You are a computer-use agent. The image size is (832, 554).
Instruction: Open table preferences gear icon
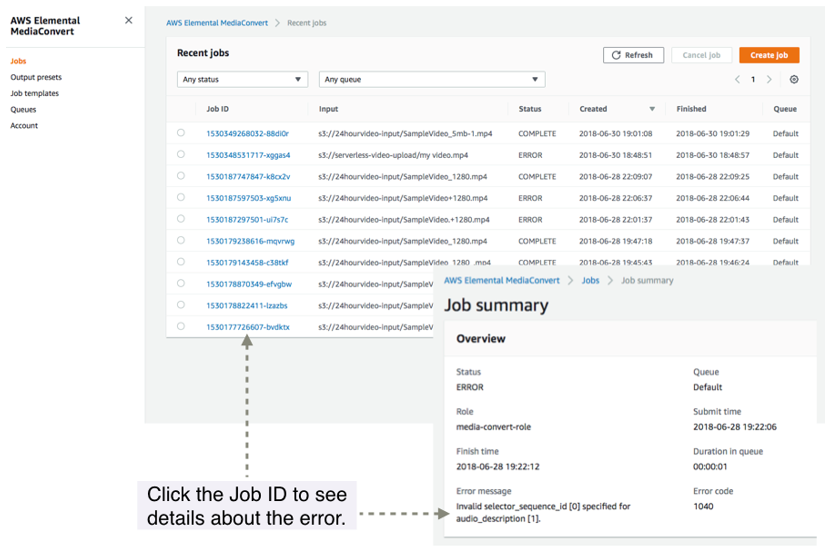tap(794, 79)
